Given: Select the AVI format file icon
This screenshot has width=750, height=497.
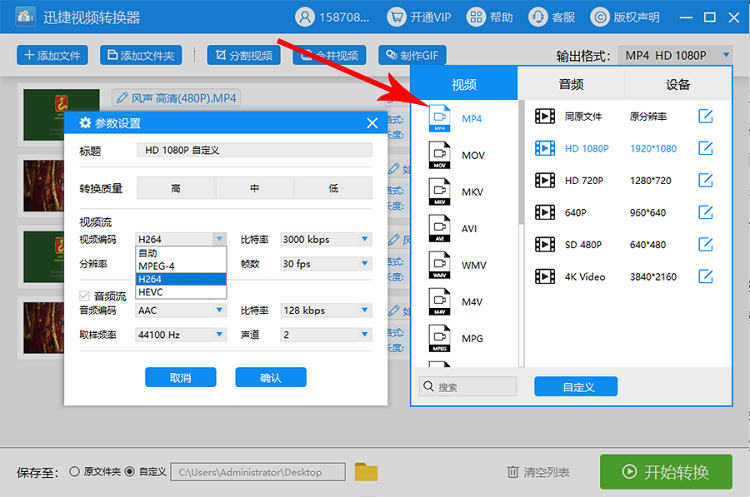Looking at the screenshot, I should click(x=440, y=228).
